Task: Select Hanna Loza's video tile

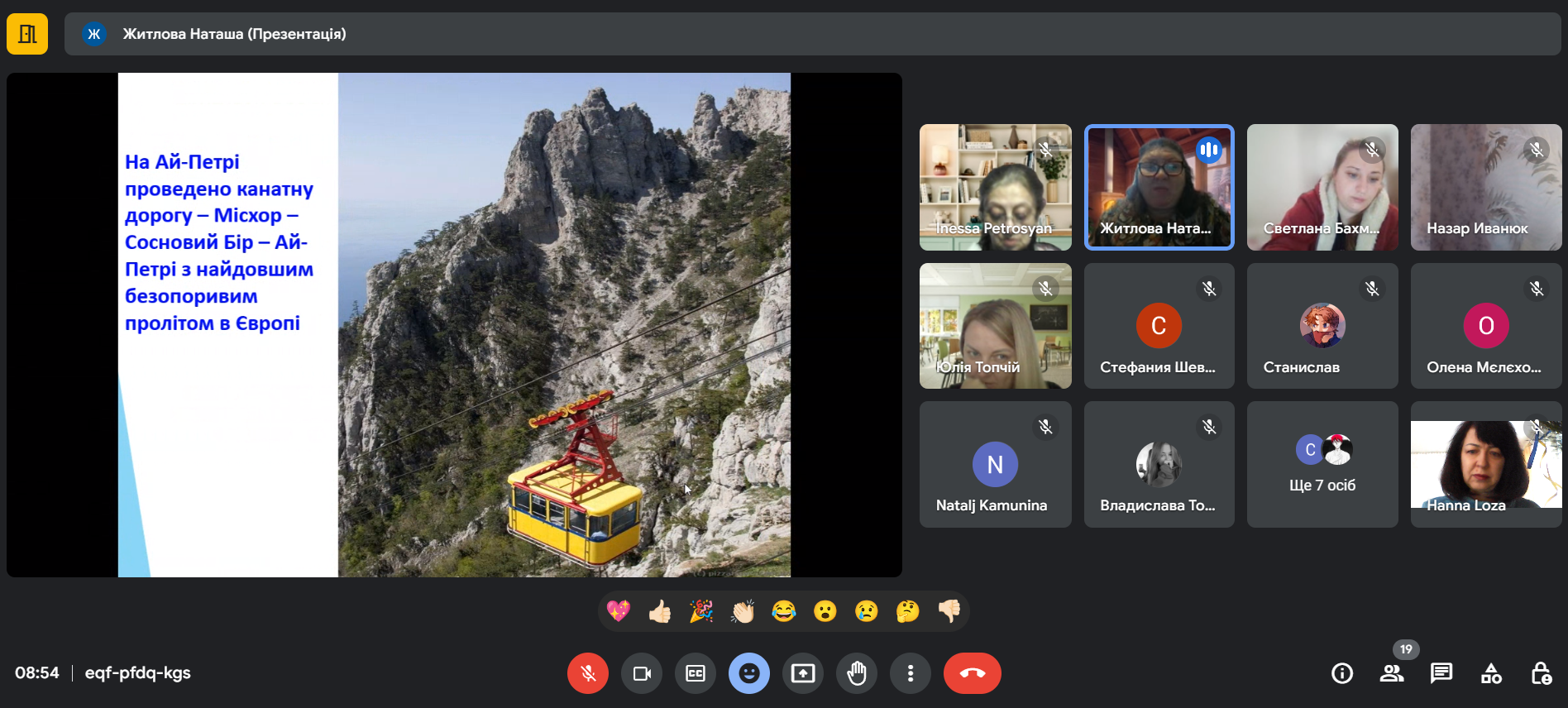Action: tap(1486, 465)
